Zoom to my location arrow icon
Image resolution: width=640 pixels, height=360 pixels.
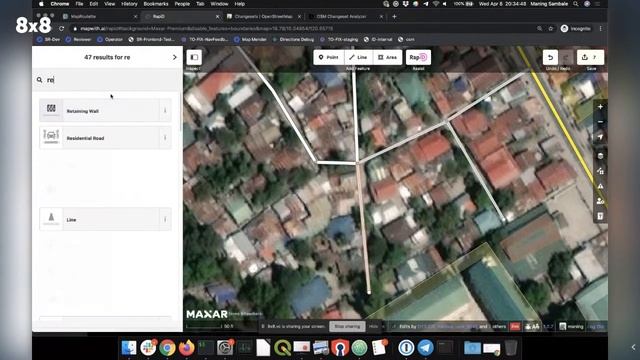point(600,137)
